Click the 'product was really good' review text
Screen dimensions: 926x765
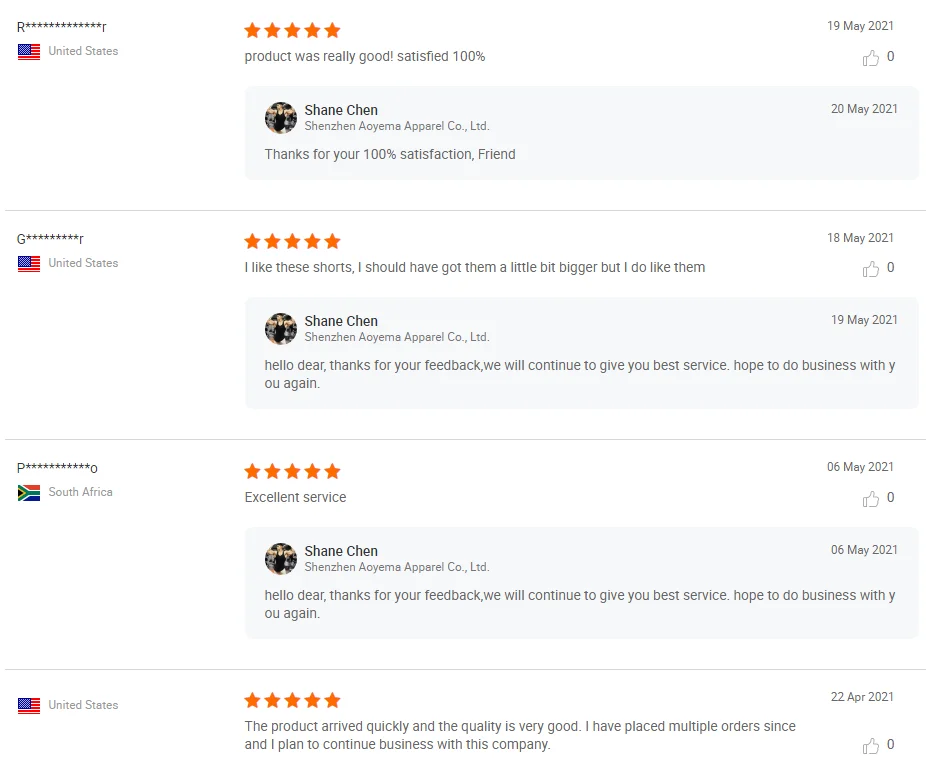pyautogui.click(x=365, y=57)
